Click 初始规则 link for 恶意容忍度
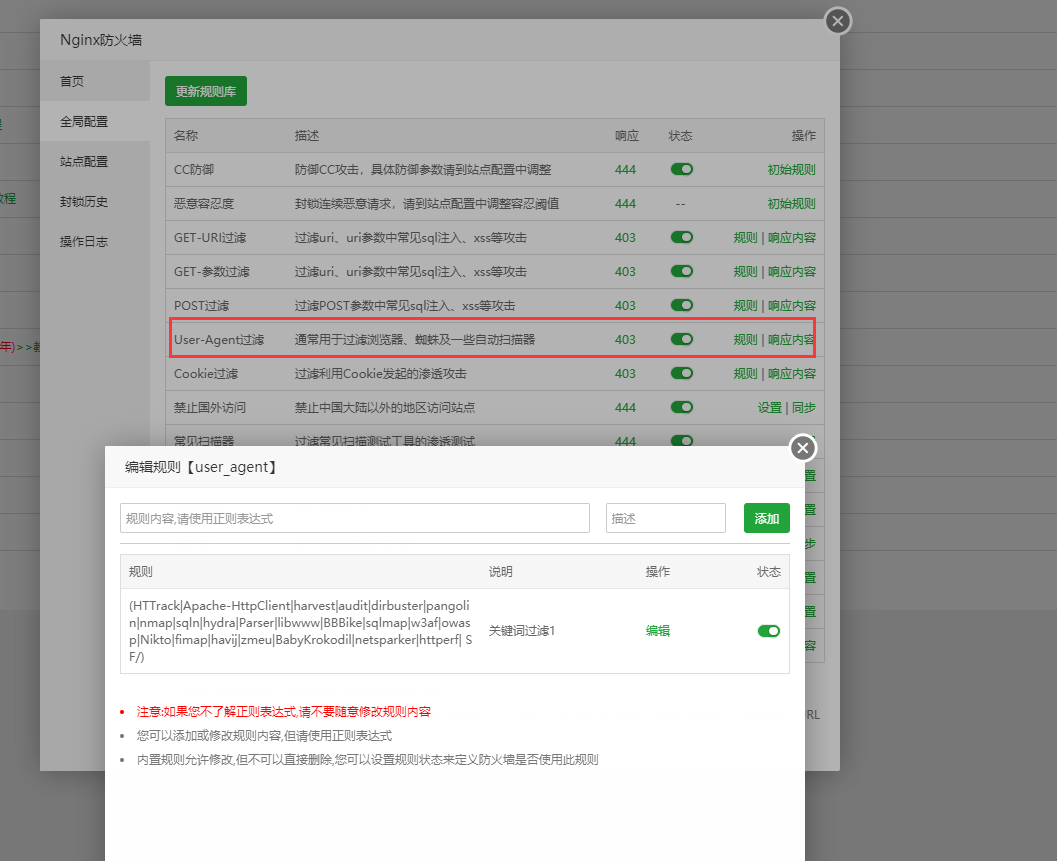The width and height of the screenshot is (1057, 861). click(791, 204)
